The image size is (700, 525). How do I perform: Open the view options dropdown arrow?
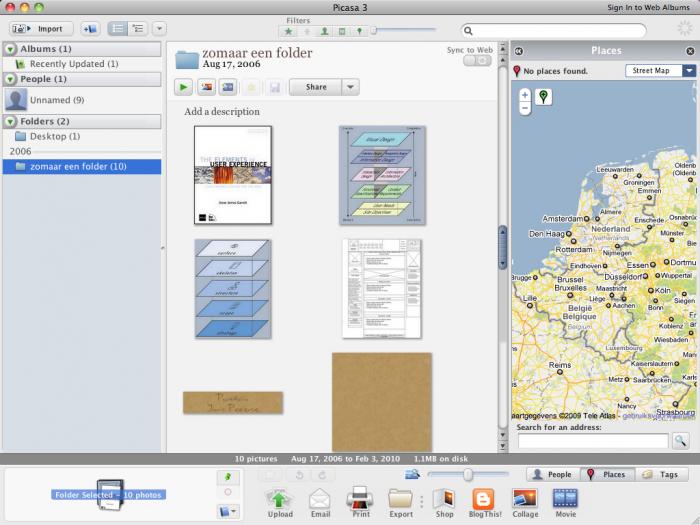[159, 29]
